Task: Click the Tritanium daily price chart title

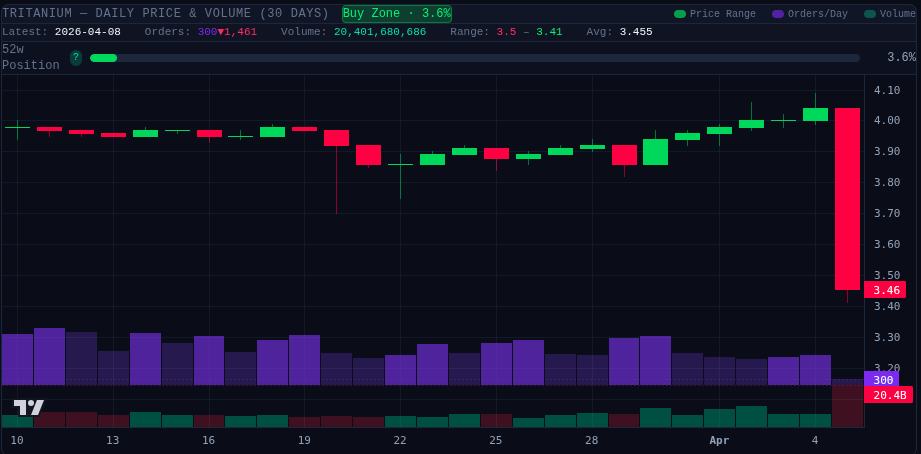Action: click(166, 14)
